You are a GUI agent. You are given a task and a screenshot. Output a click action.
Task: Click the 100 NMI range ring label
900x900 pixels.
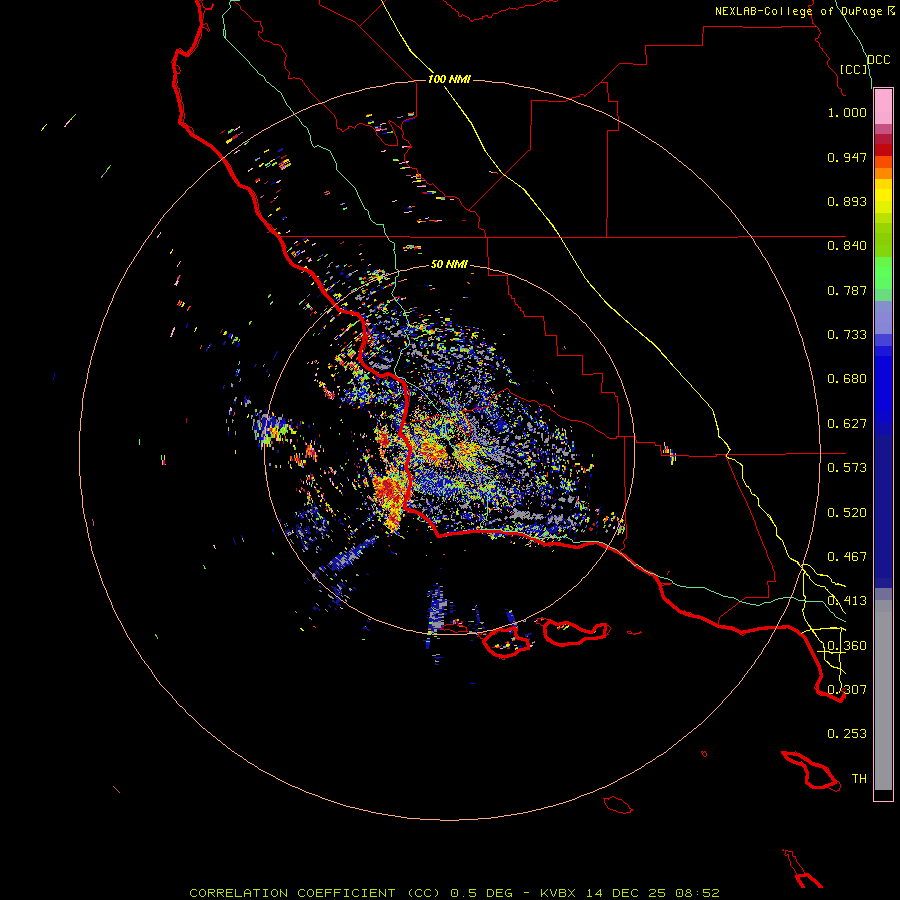[x=449, y=79]
